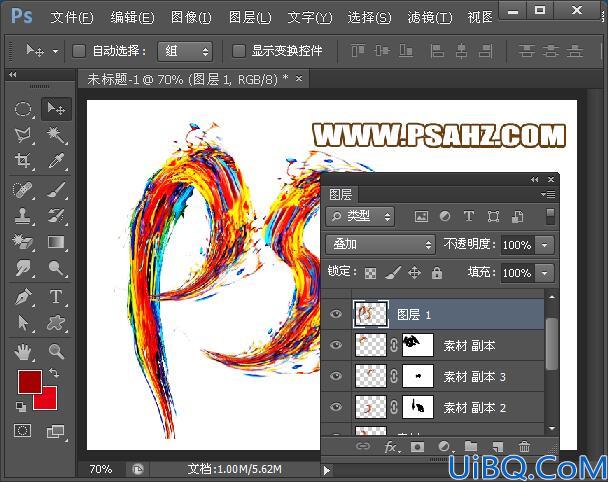This screenshot has width=608, height=482.
Task: Select the Polygonal Lasso tool
Action: click(23, 135)
